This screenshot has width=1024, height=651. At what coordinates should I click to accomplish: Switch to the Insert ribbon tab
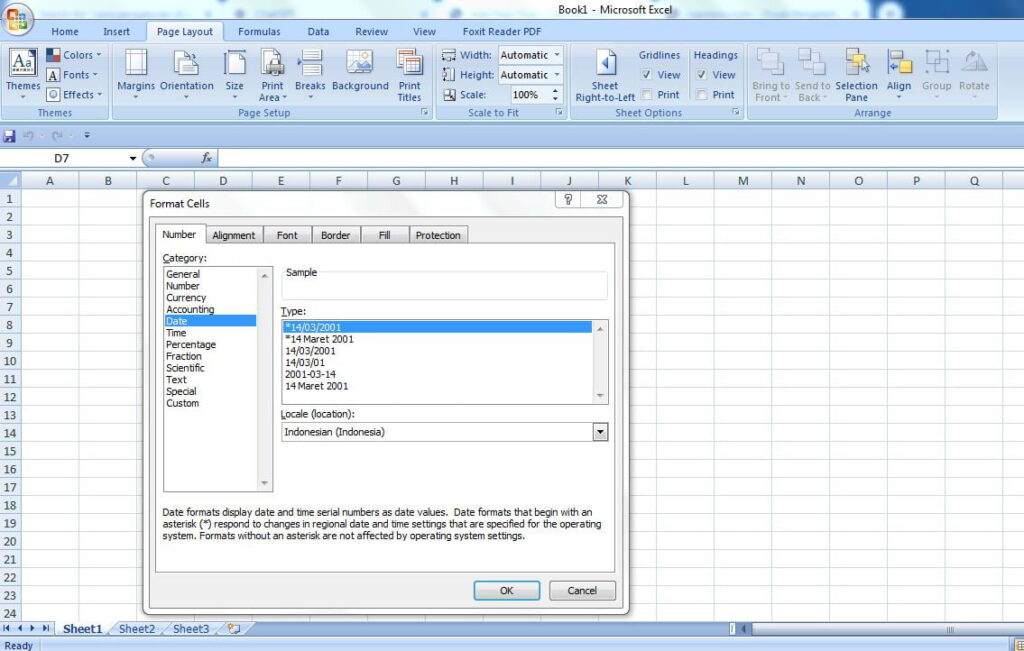click(x=116, y=31)
